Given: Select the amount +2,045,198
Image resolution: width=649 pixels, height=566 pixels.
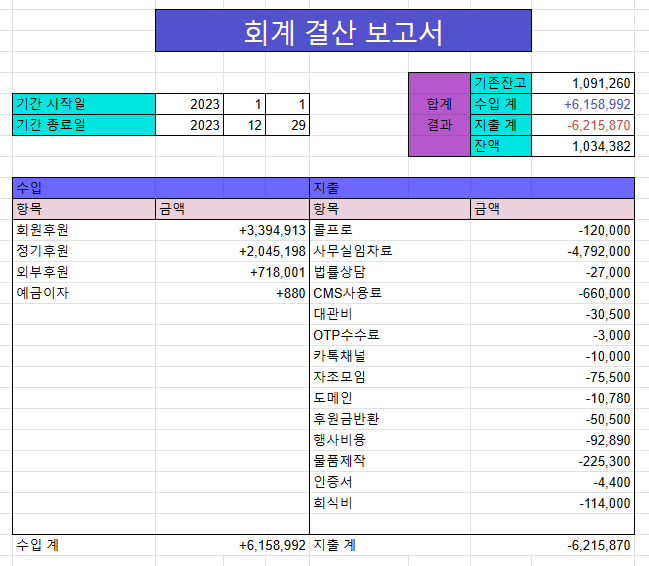Looking at the screenshot, I should pyautogui.click(x=233, y=251).
